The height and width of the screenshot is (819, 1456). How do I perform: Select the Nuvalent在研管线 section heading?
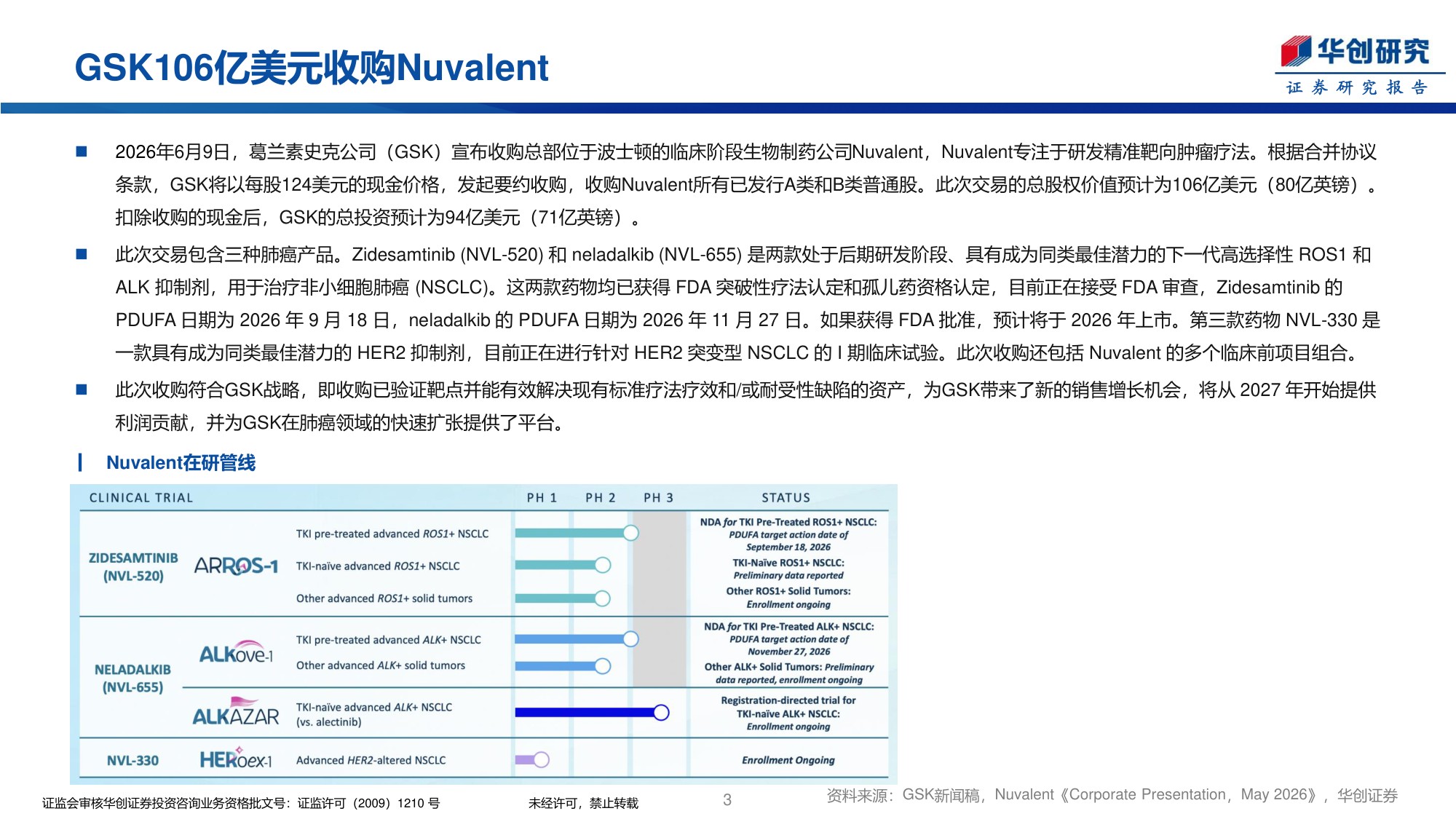click(181, 463)
